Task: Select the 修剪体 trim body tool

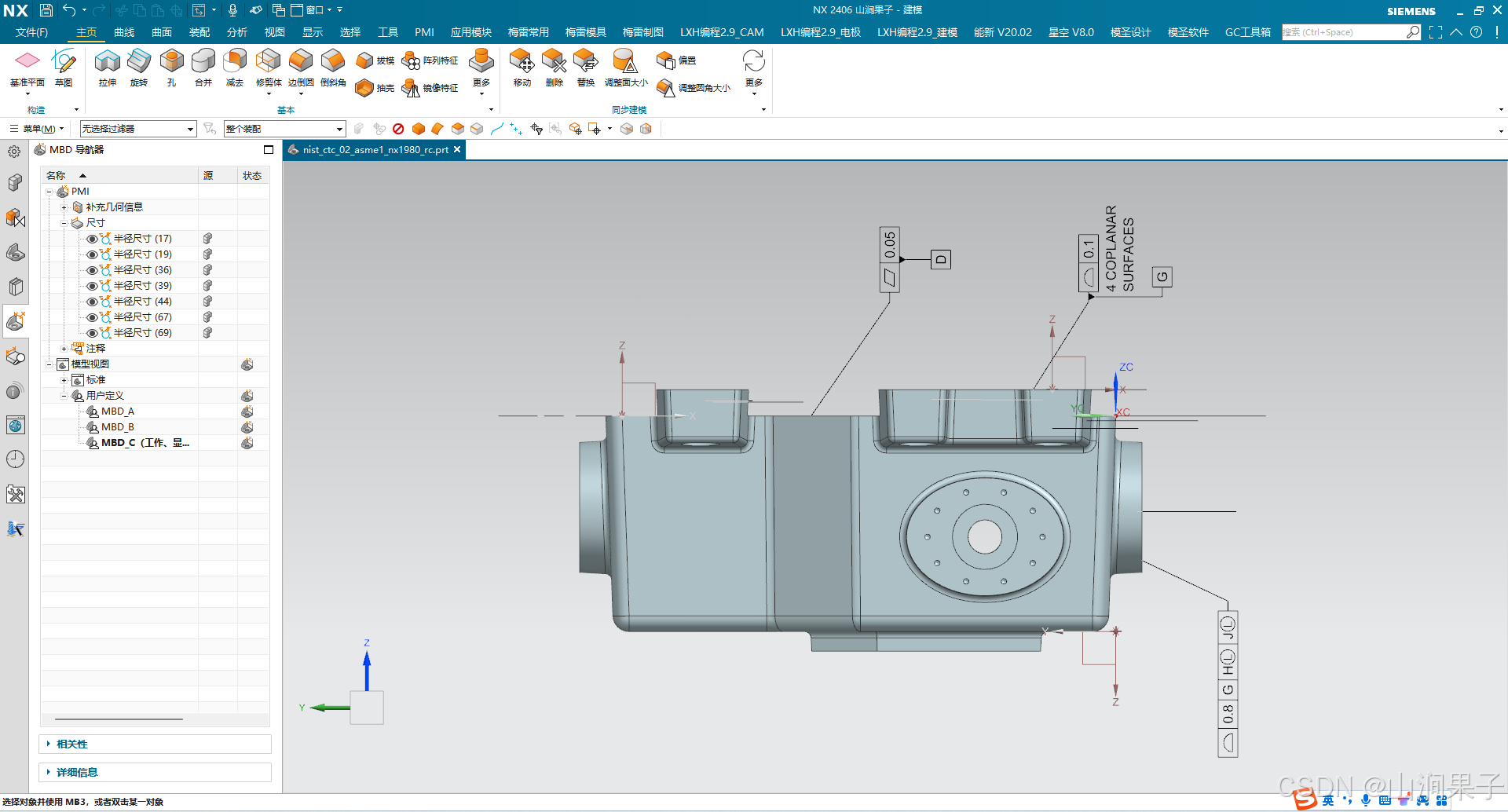Action: click(x=269, y=69)
